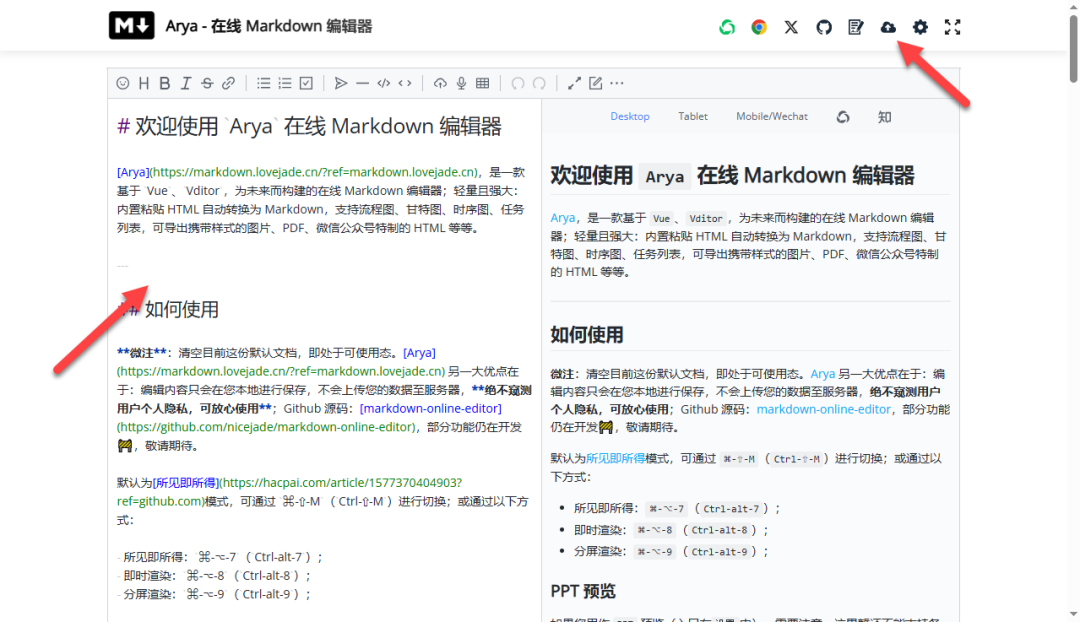The height and width of the screenshot is (622, 1080).
Task: Apply italic formatting from the toolbar
Action: [x=187, y=83]
